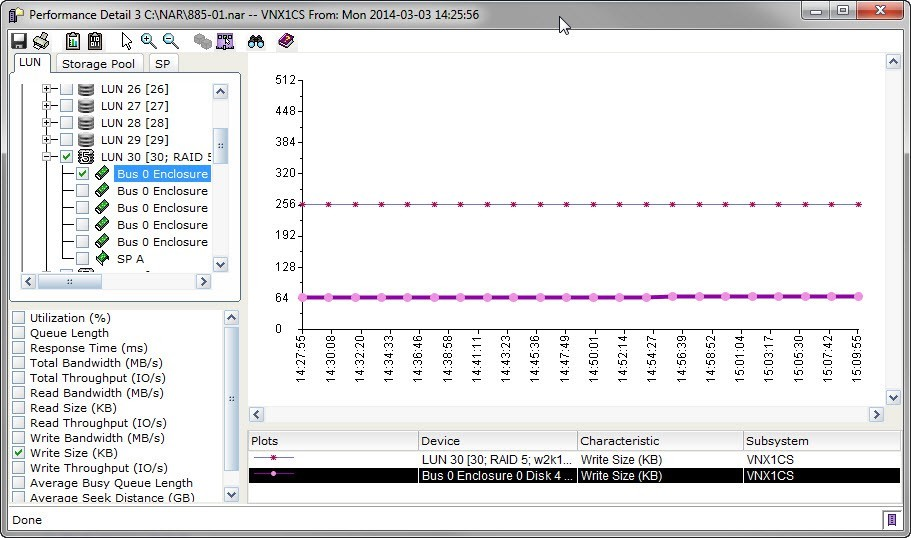Click the clipboard with bar chart icon
The image size is (911, 538).
tap(73, 41)
